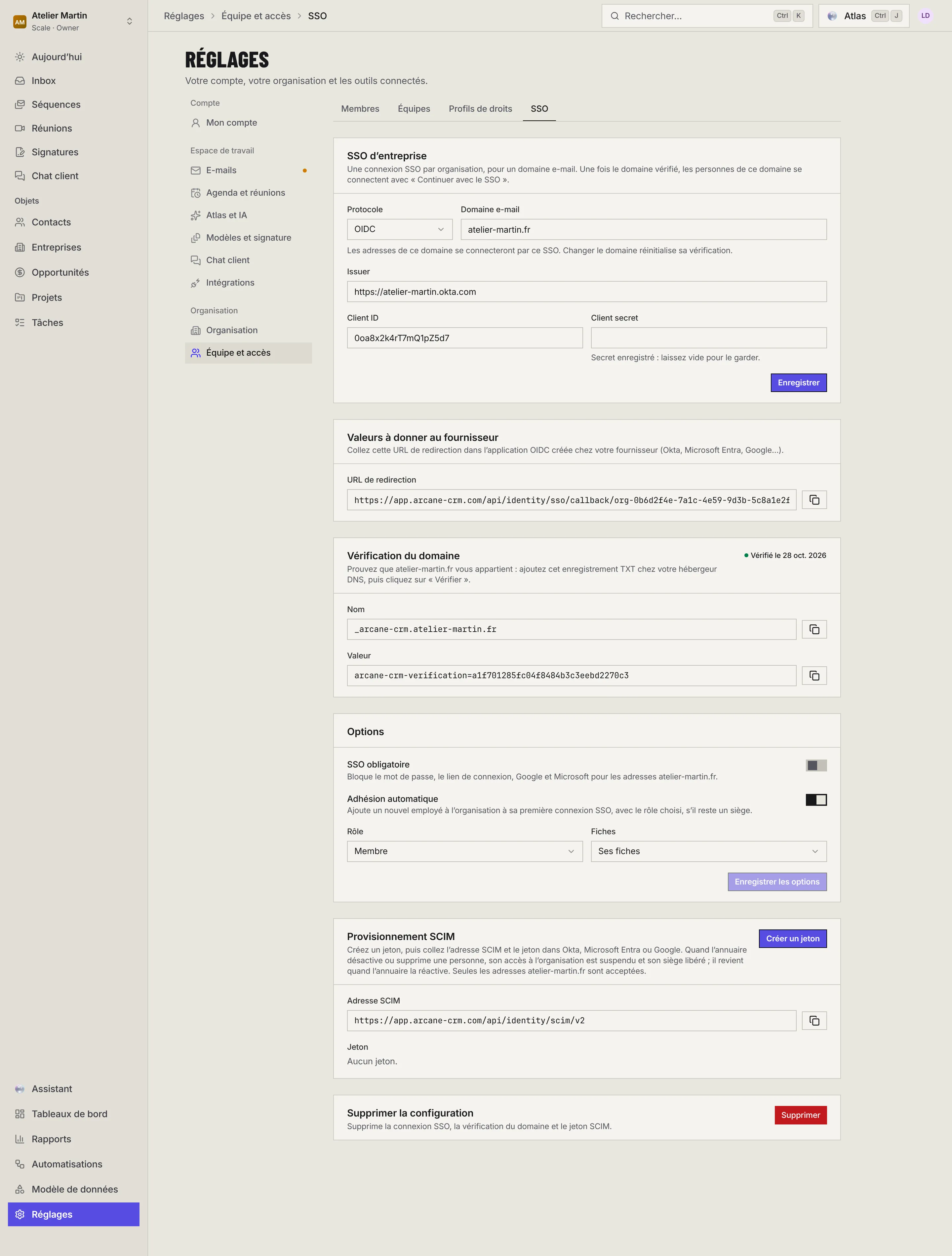Open Opportunités in the sidebar
The width and height of the screenshot is (952, 1256).
click(74, 273)
